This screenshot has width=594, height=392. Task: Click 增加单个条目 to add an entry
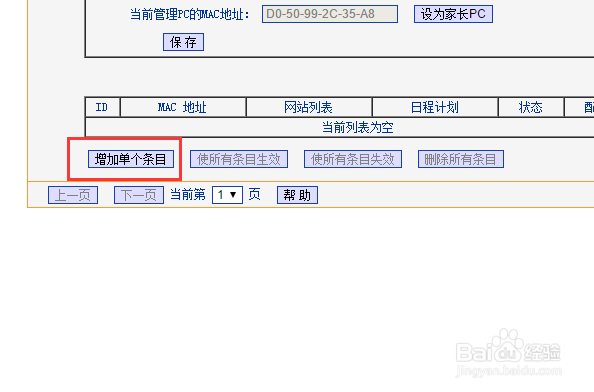131,159
